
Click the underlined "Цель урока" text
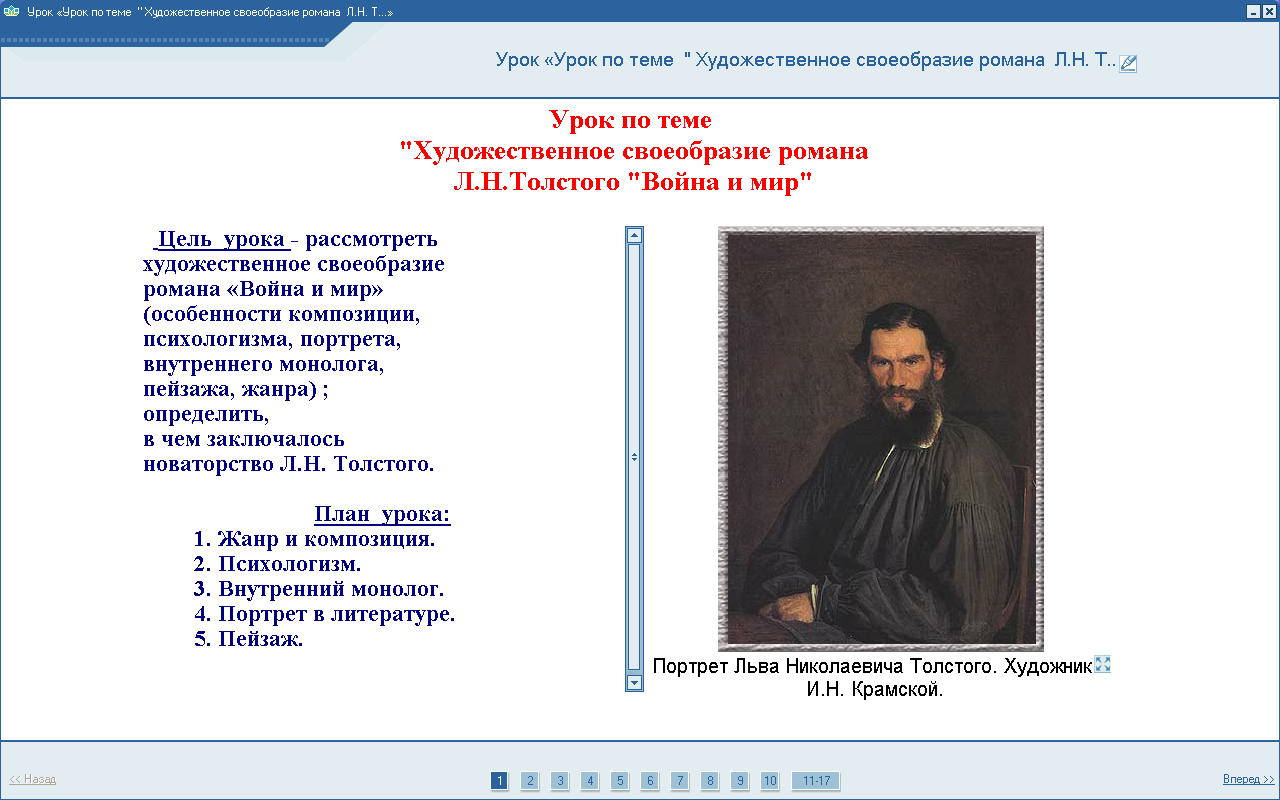pyautogui.click(x=222, y=240)
